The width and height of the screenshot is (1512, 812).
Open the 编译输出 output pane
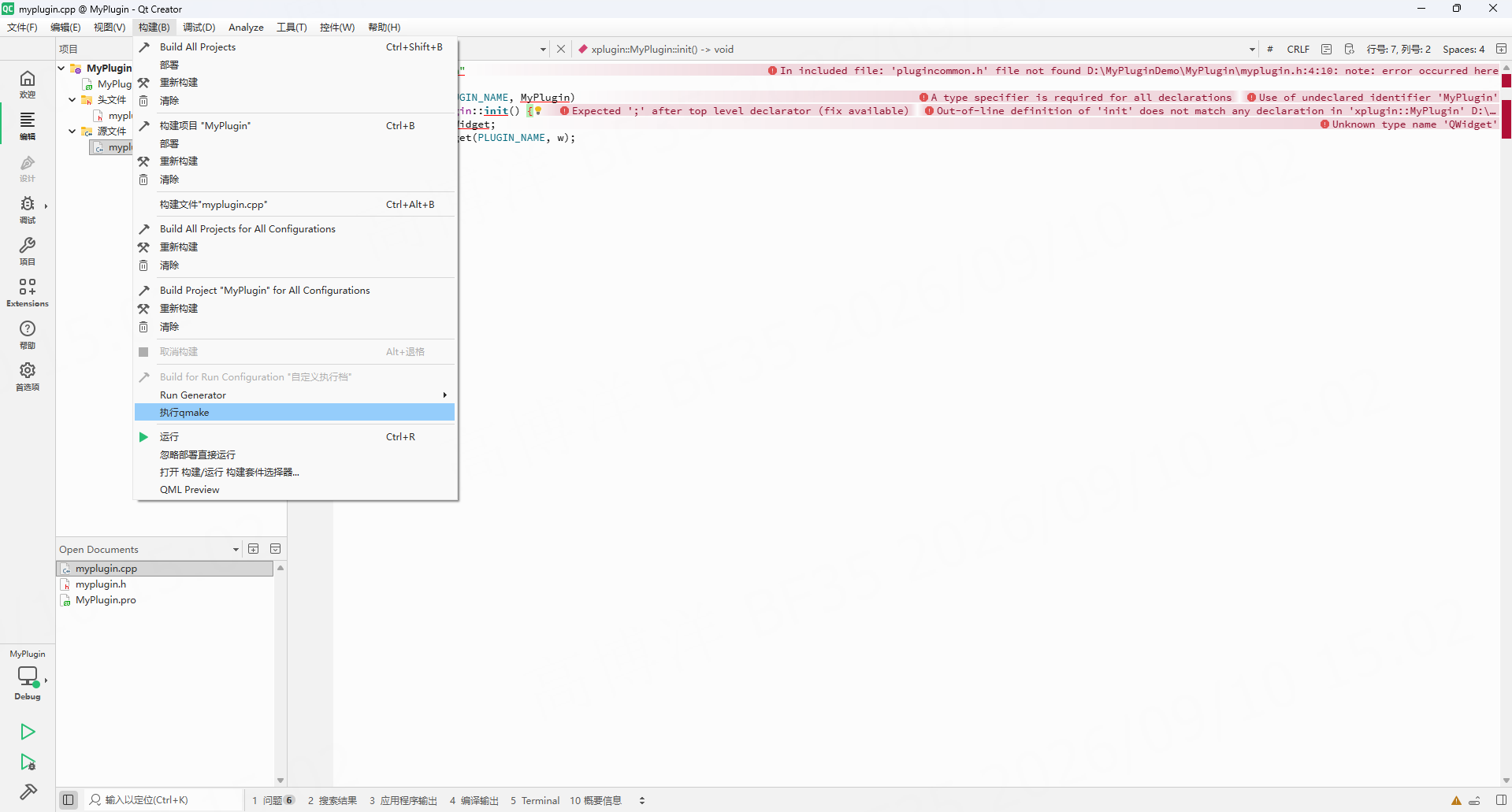pos(474,800)
